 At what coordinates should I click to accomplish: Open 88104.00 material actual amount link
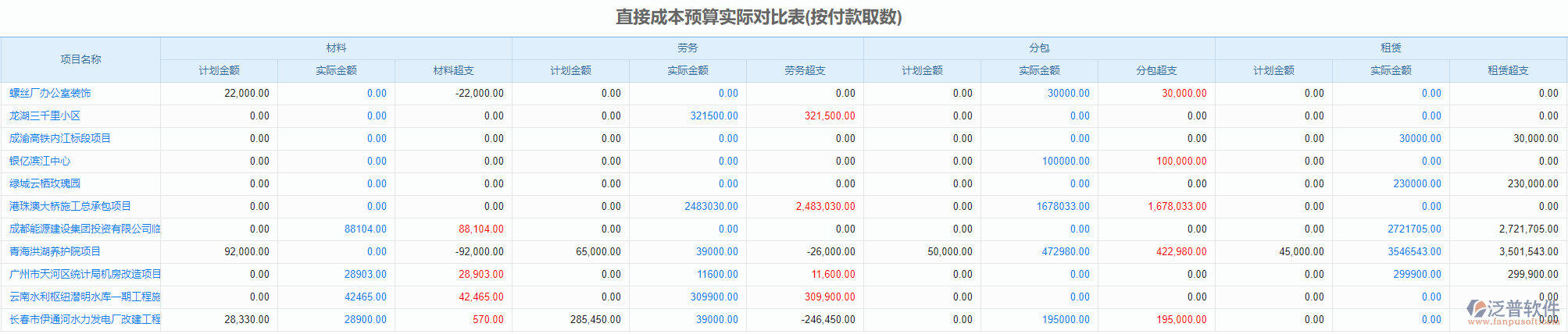click(366, 229)
